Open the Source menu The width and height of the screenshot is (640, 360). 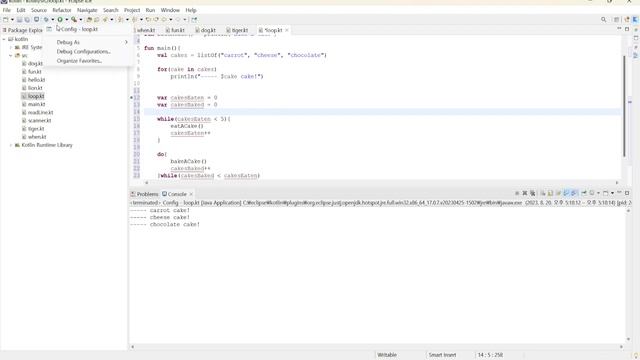(x=39, y=10)
